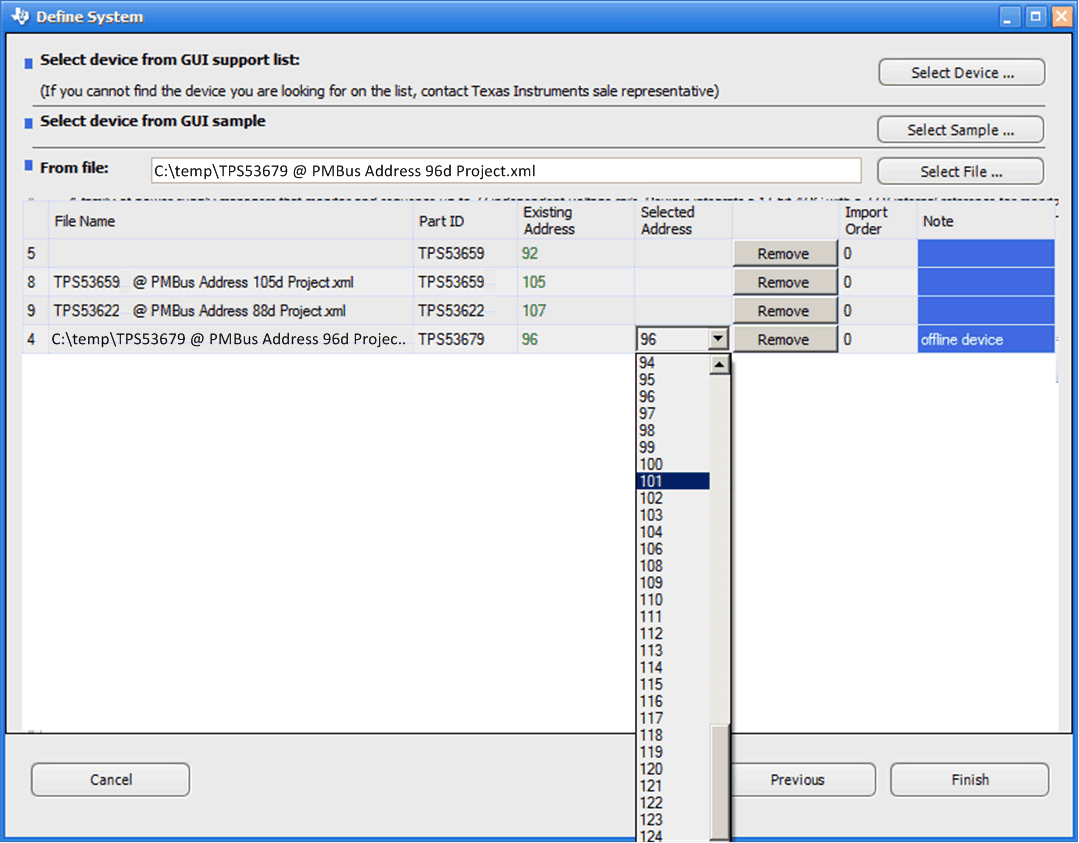Screen dimensions: 1079x843
Task: Click the Texas Instruments logo in title bar
Action: [x=19, y=16]
